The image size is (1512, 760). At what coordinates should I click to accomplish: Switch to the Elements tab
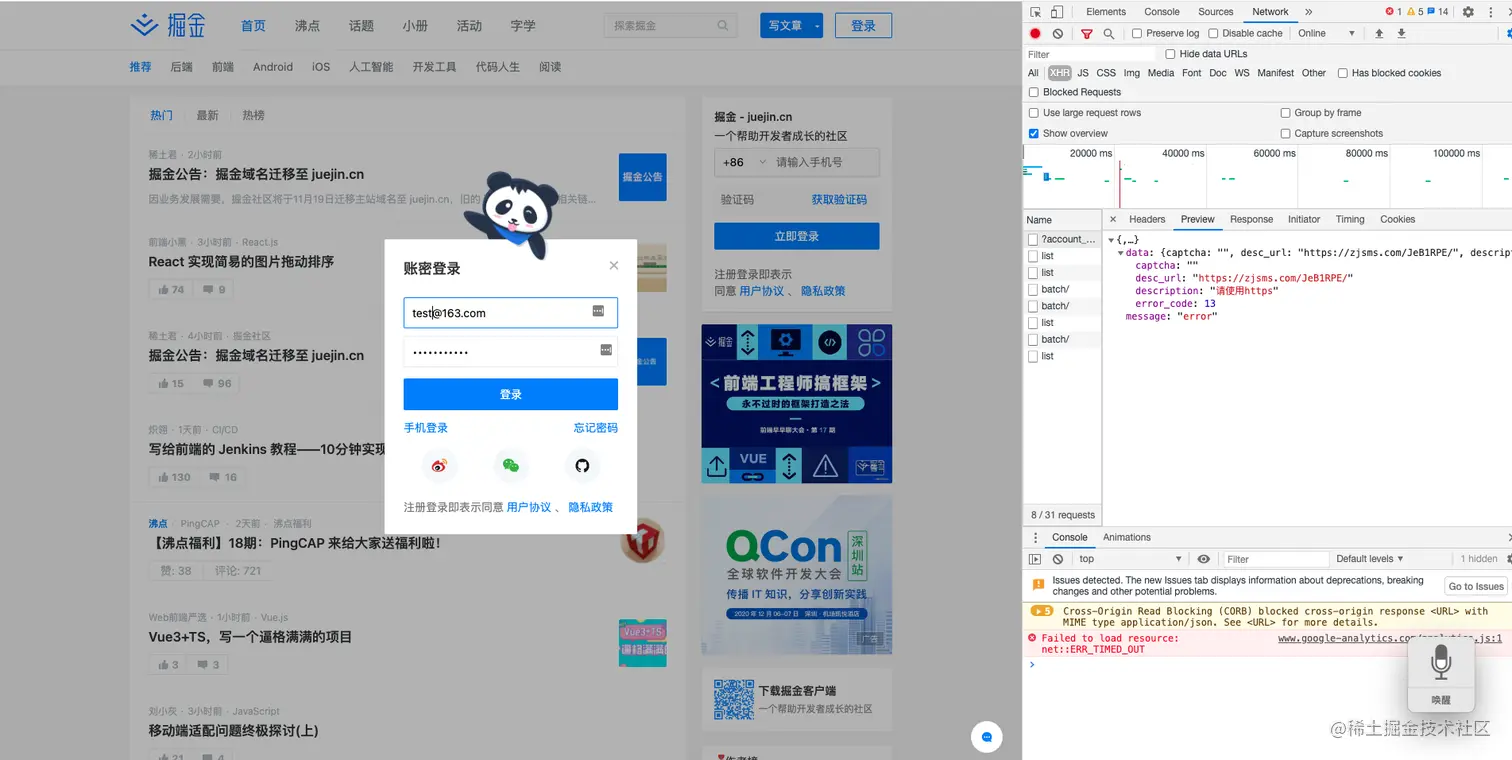1106,12
